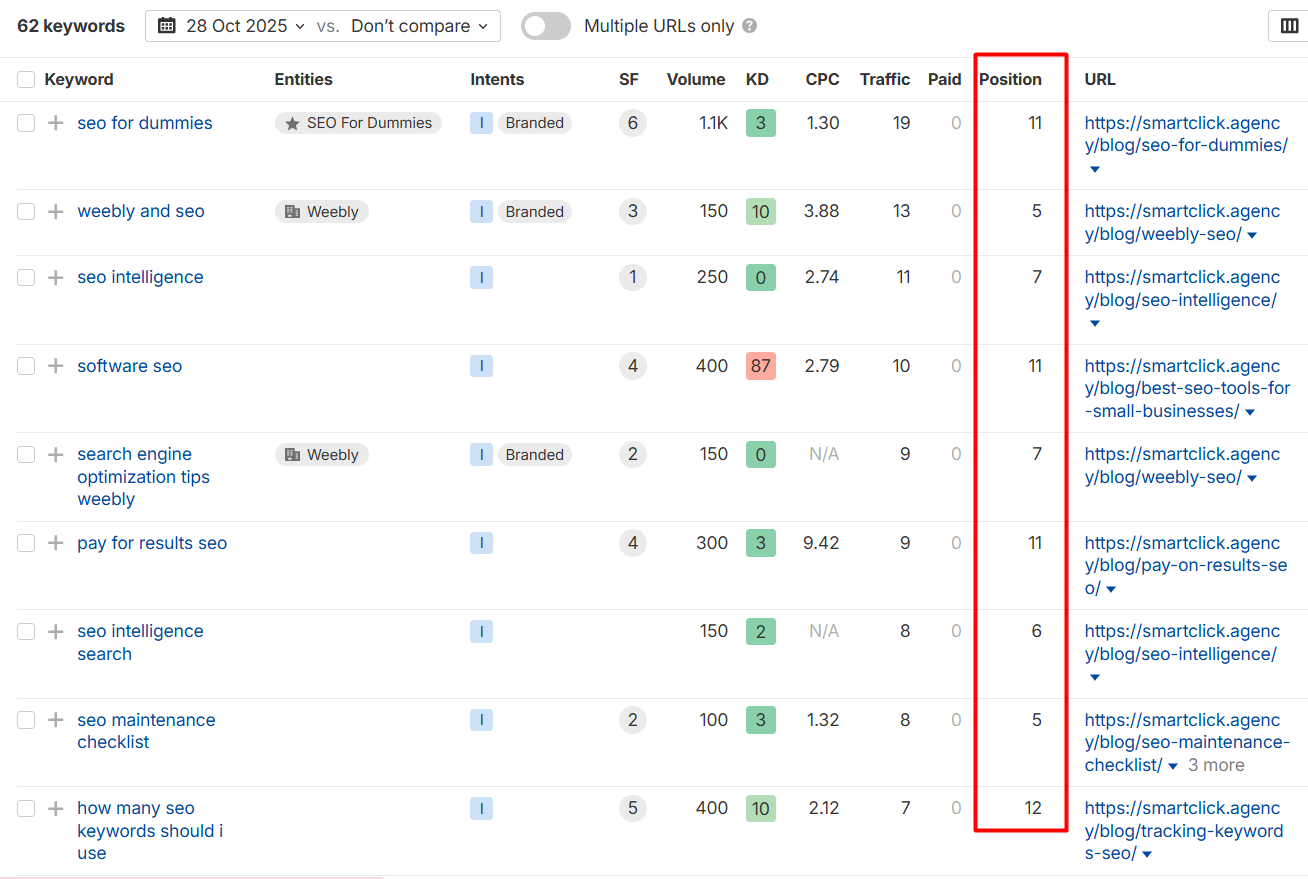Click the red KD score badge showing 87
Image resolution: width=1308 pixels, height=879 pixels.
tap(760, 366)
